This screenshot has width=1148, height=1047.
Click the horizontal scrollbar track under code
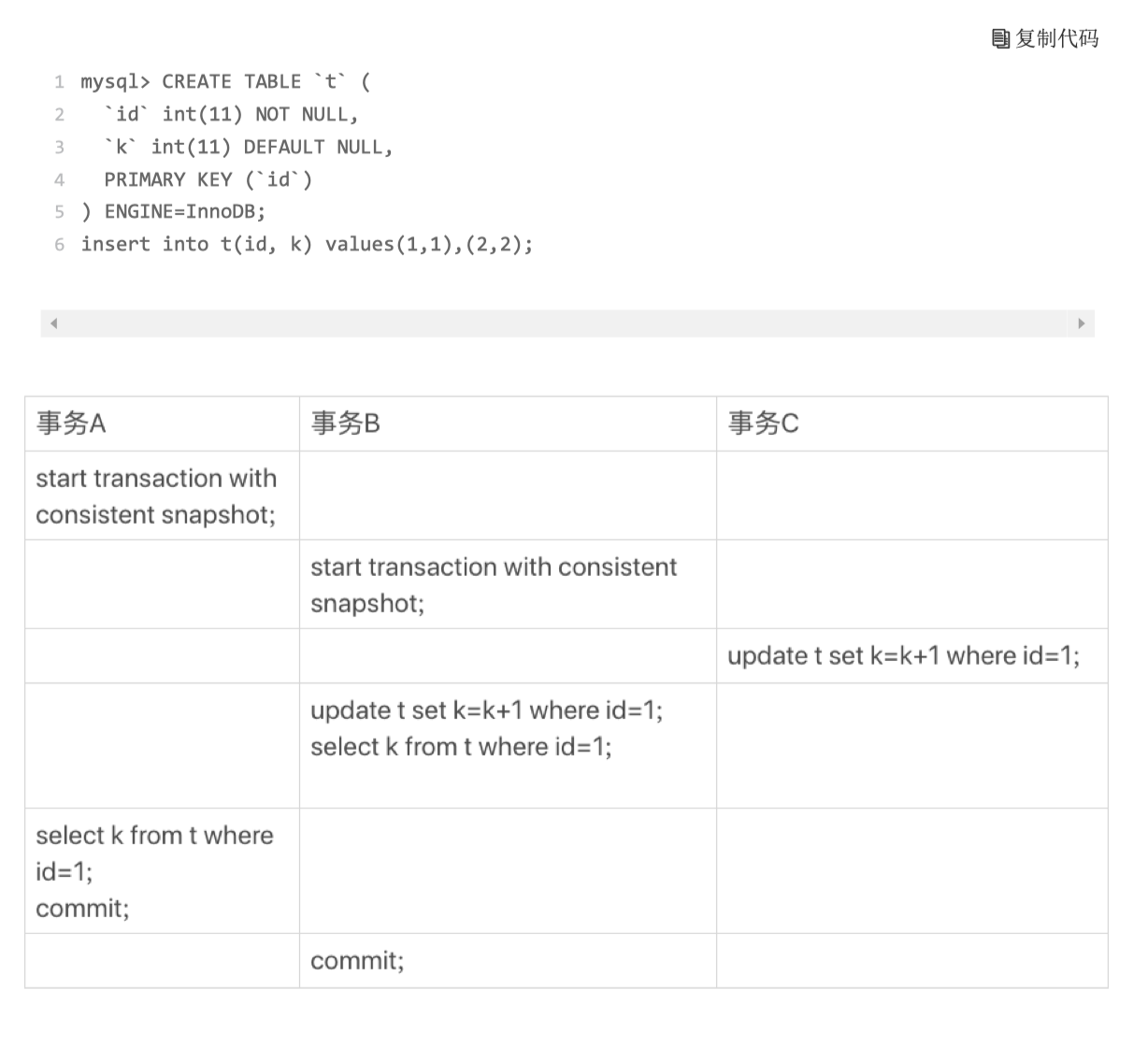pos(567,323)
